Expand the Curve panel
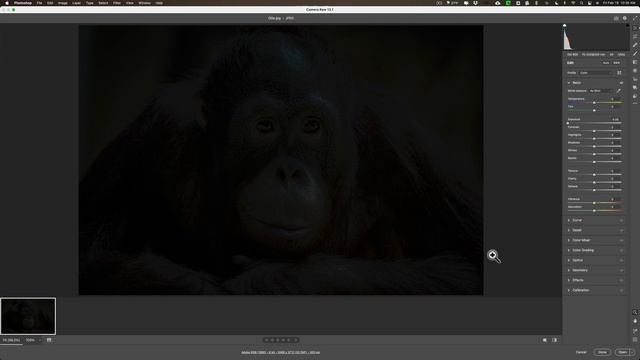The width and height of the screenshot is (640, 360). [x=569, y=220]
